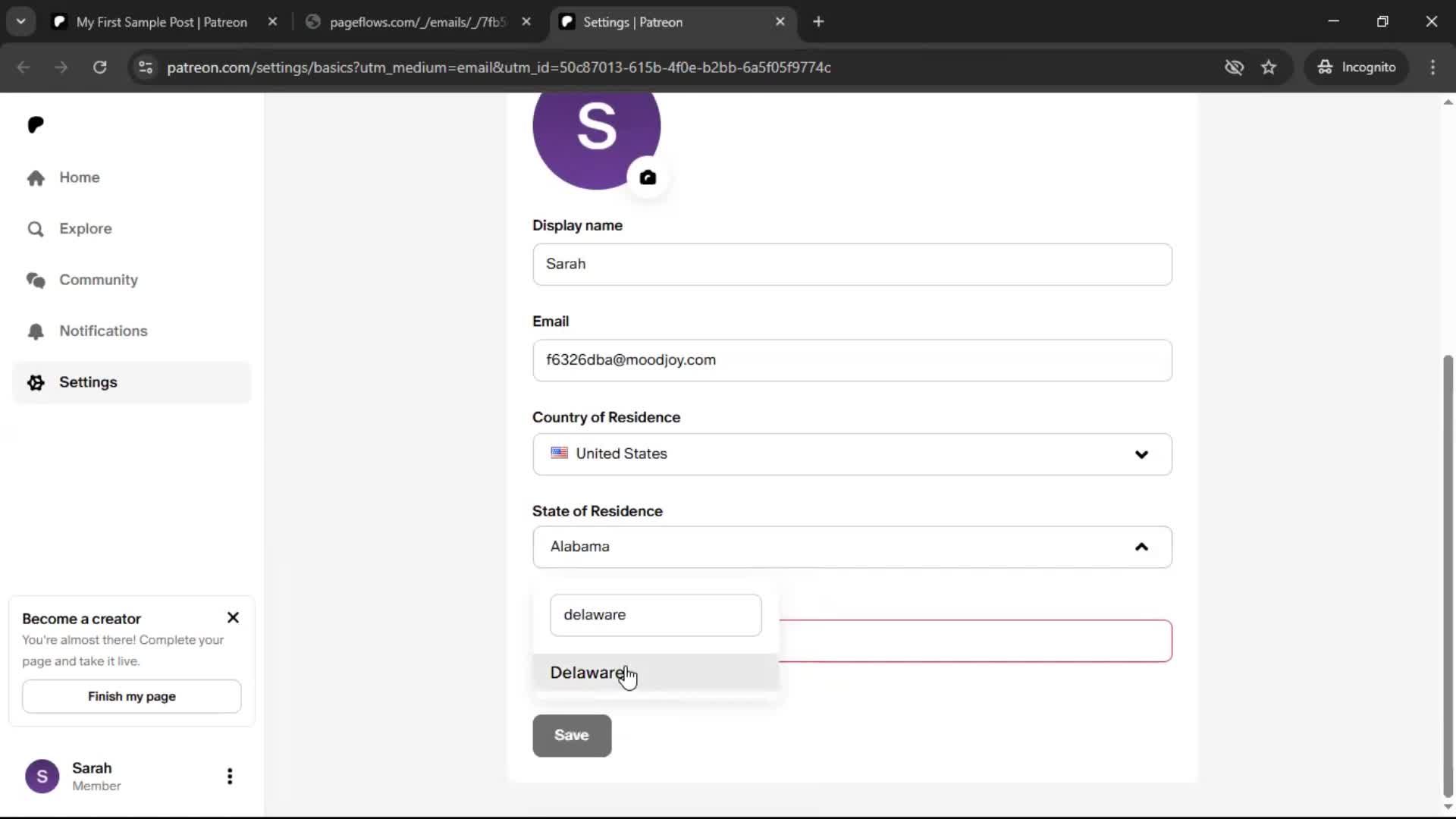Open the Country of Residence dropdown

852,453
